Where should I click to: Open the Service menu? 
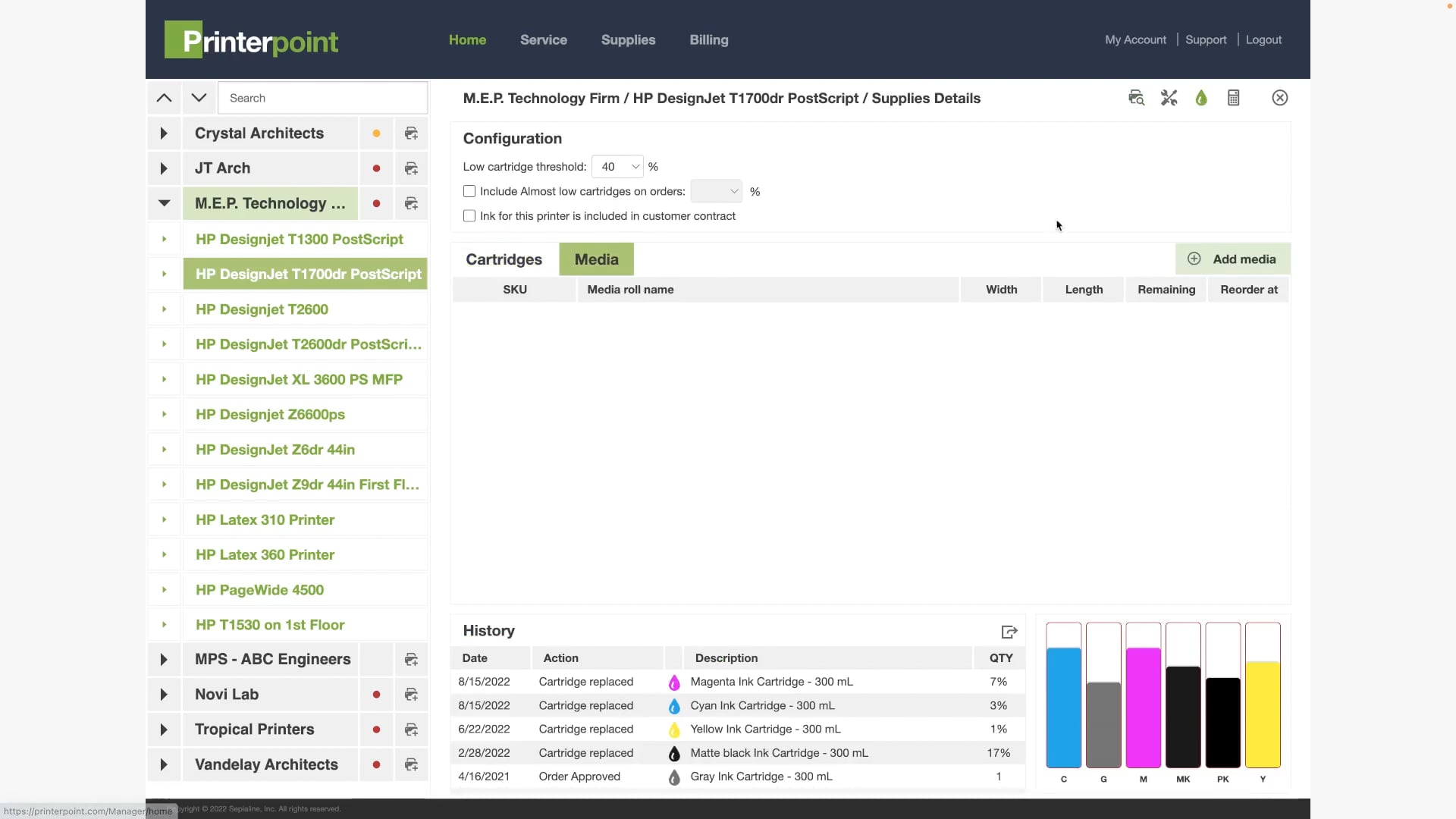tap(544, 39)
